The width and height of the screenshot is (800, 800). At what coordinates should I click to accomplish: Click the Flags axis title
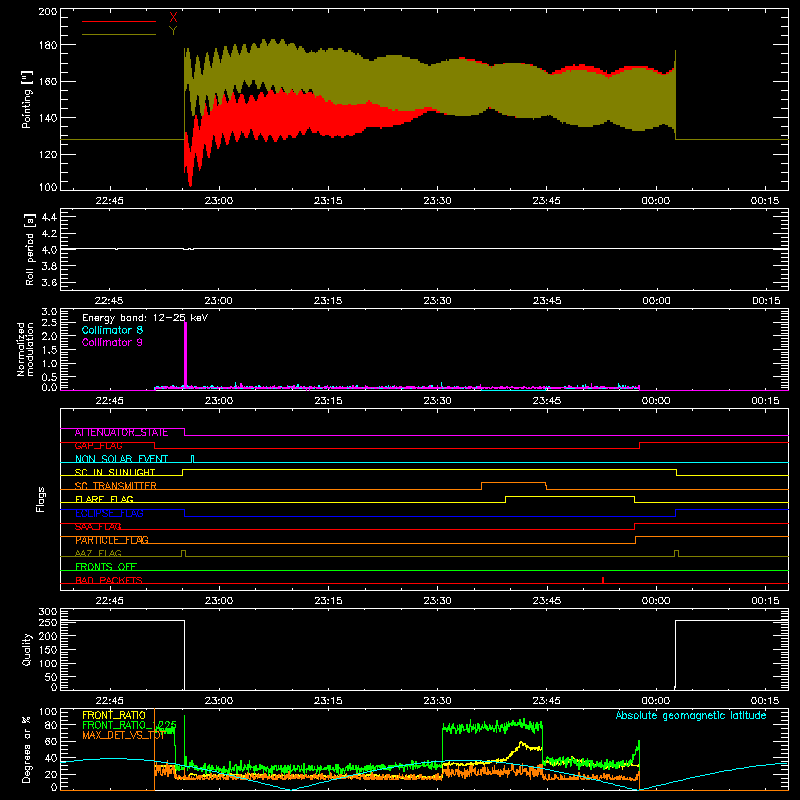(41, 499)
